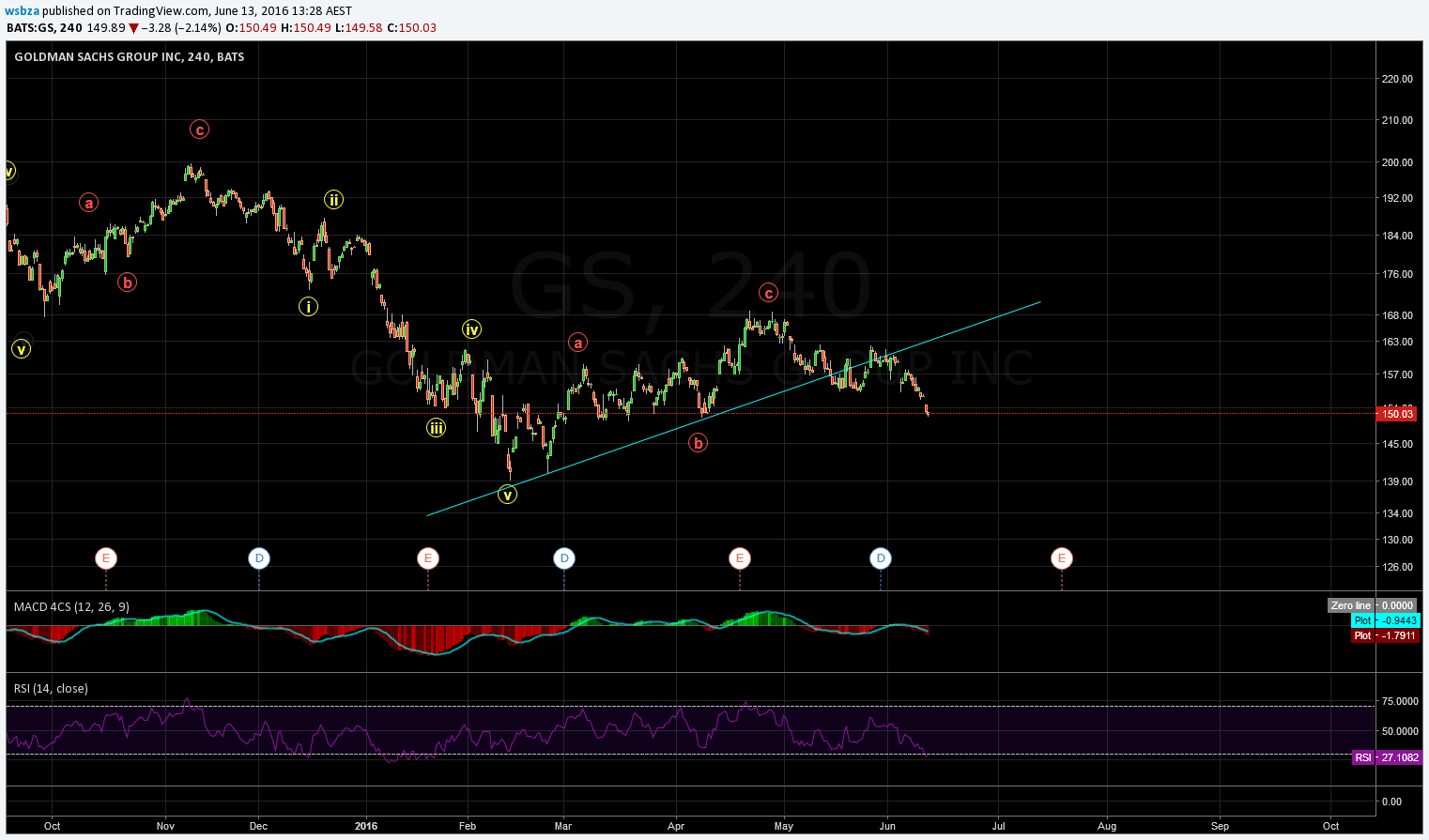
Task: Click red wave c label above November high
Action: coord(198,130)
